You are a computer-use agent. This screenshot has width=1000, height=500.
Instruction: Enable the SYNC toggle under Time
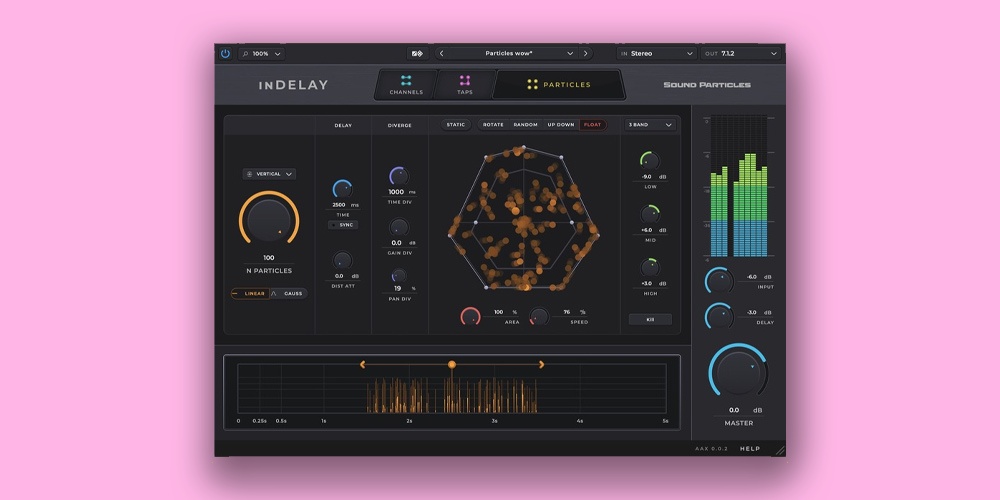343,225
